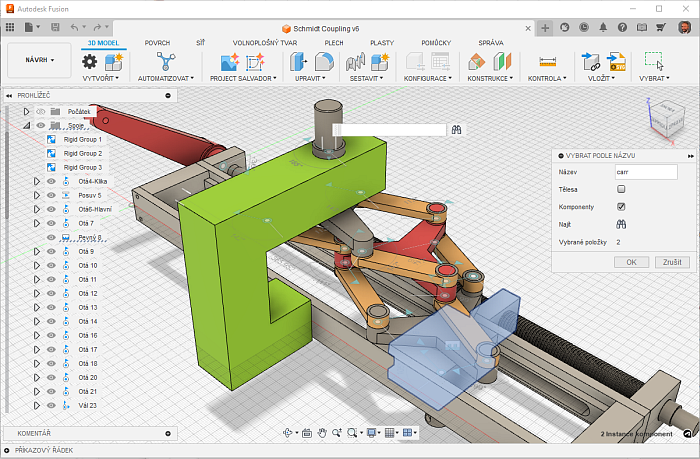Uncheck the Komponenty checkbox
The image size is (700, 459).
[x=621, y=206]
